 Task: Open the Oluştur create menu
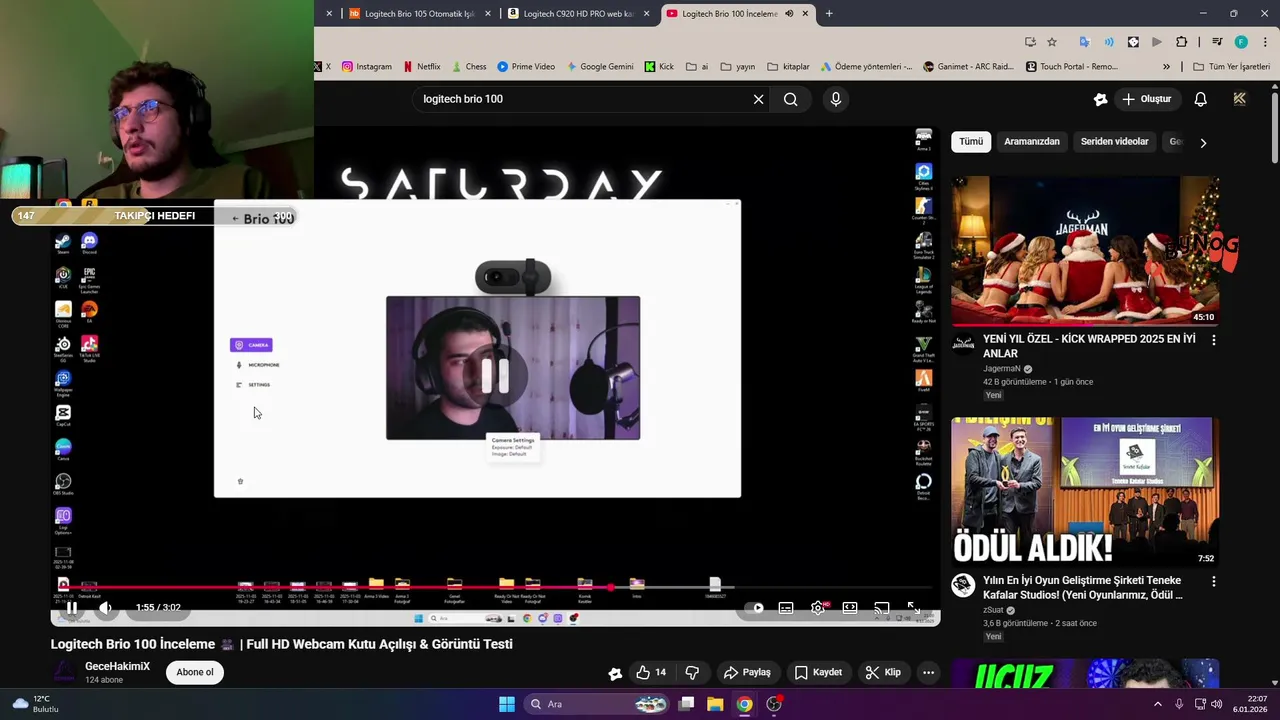1146,99
